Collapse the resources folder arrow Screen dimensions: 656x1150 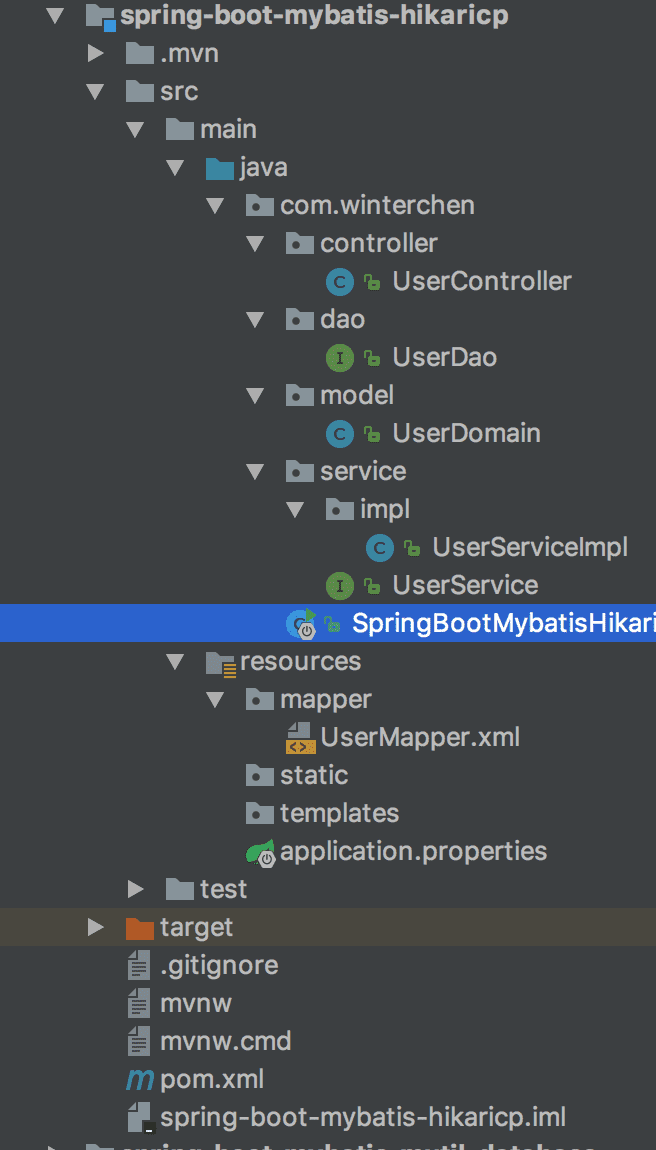tap(176, 662)
